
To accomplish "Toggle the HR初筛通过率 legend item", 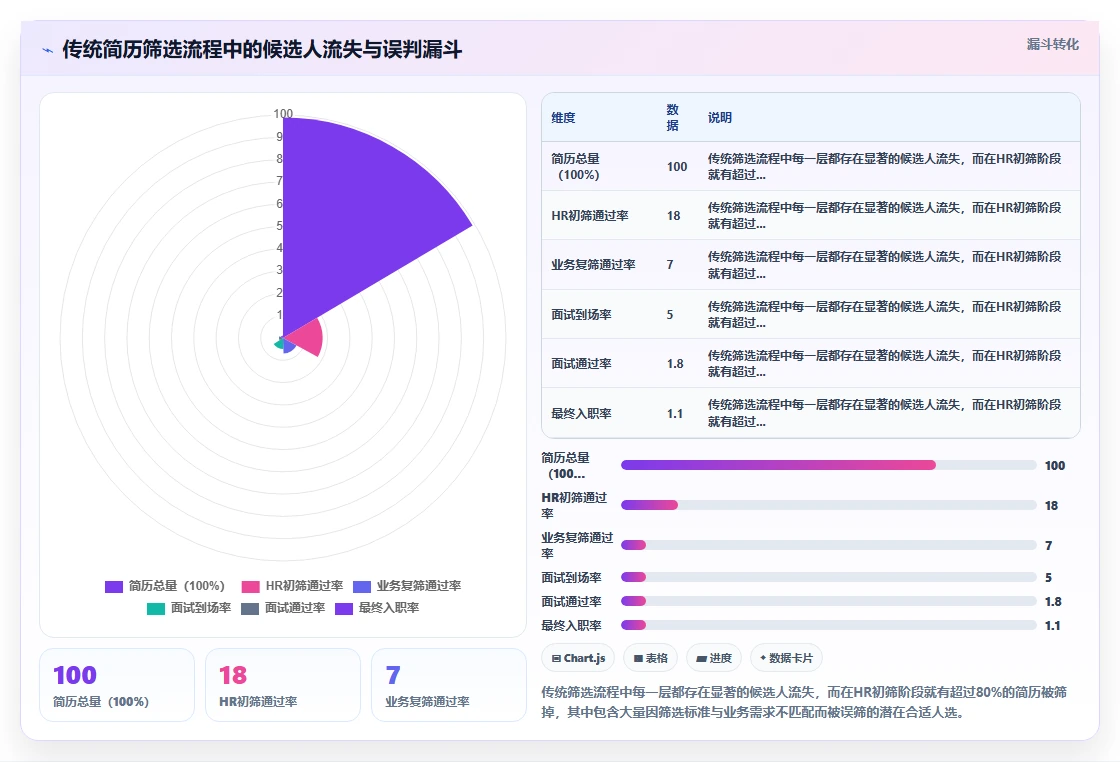I will click(292, 586).
